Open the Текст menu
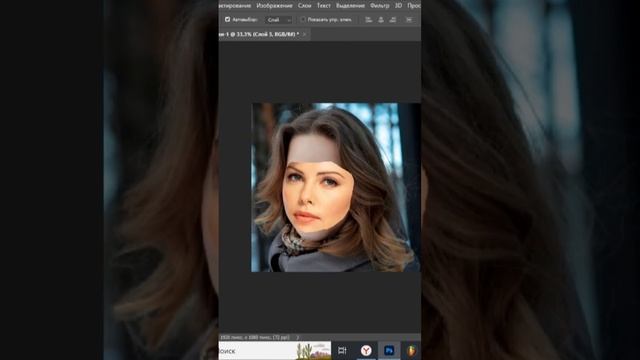 point(324,6)
